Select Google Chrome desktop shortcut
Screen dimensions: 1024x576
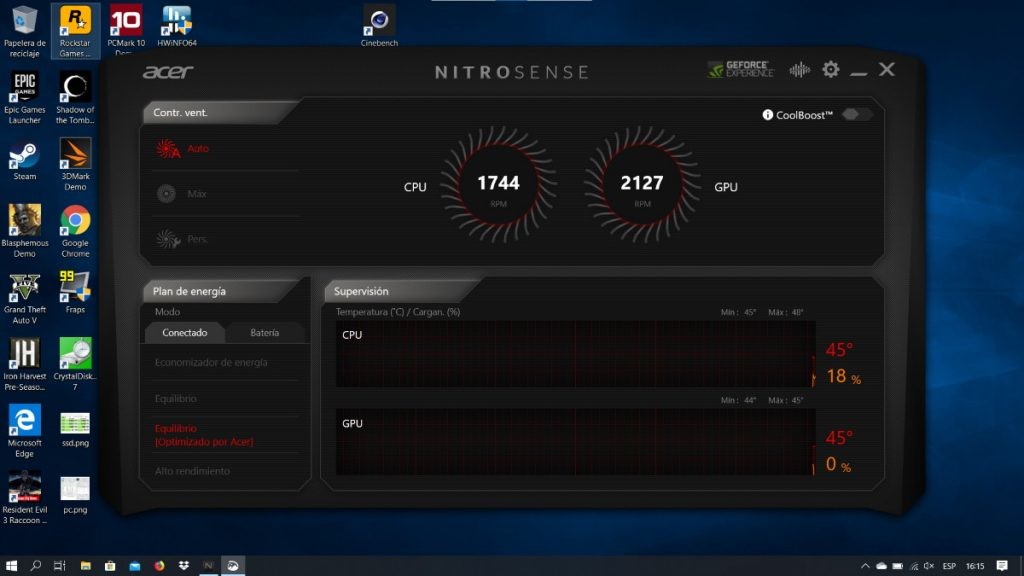coord(75,231)
